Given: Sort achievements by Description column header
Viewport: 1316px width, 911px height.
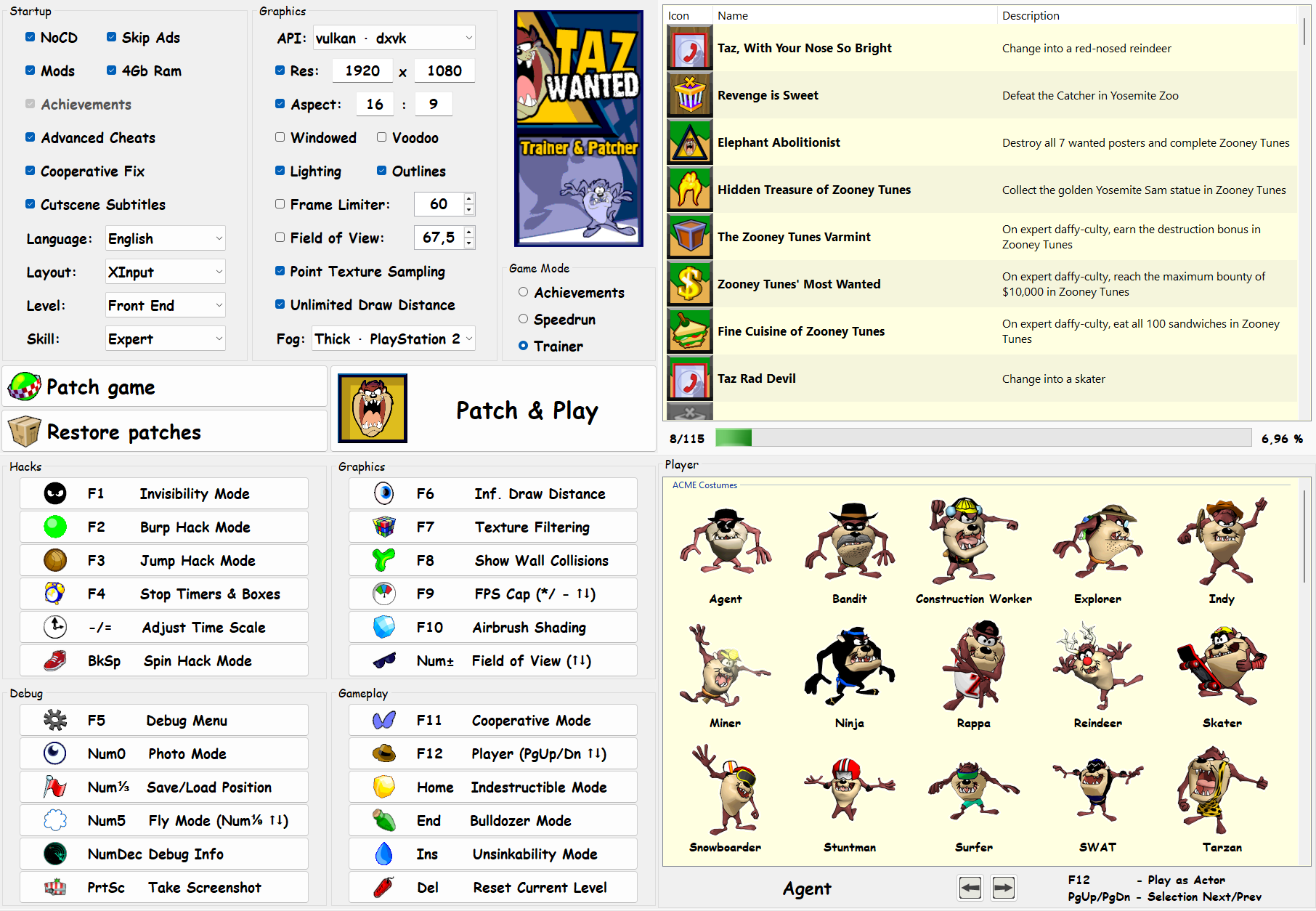Looking at the screenshot, I should pyautogui.click(x=1148, y=15).
